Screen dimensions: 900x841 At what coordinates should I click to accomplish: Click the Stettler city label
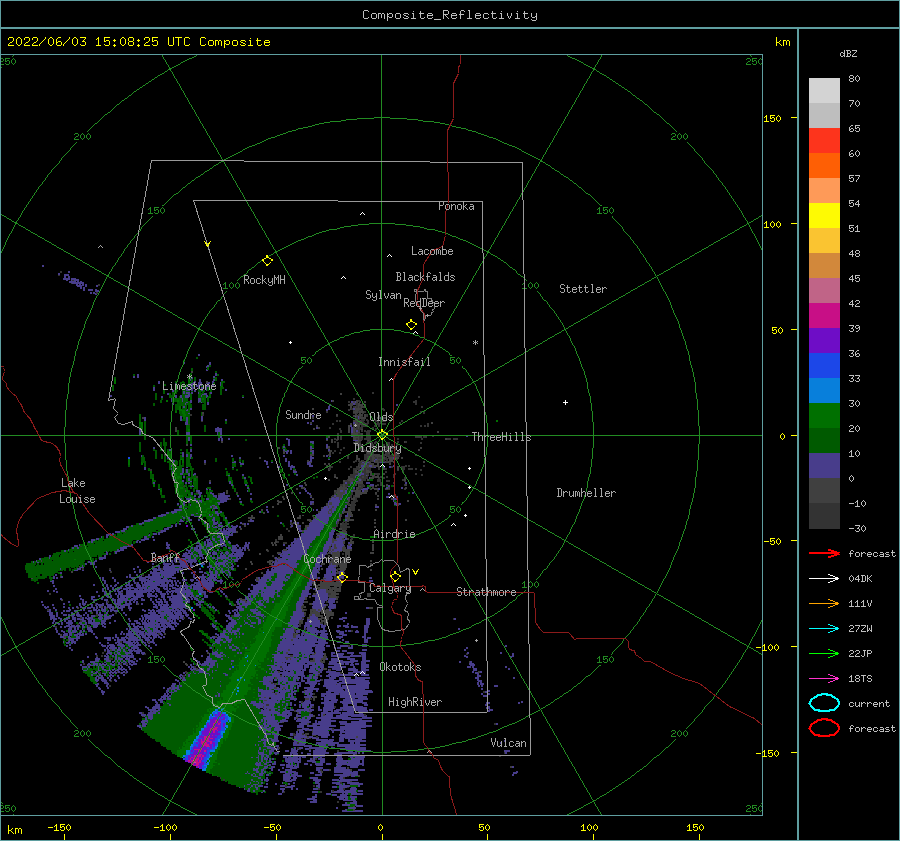click(583, 289)
